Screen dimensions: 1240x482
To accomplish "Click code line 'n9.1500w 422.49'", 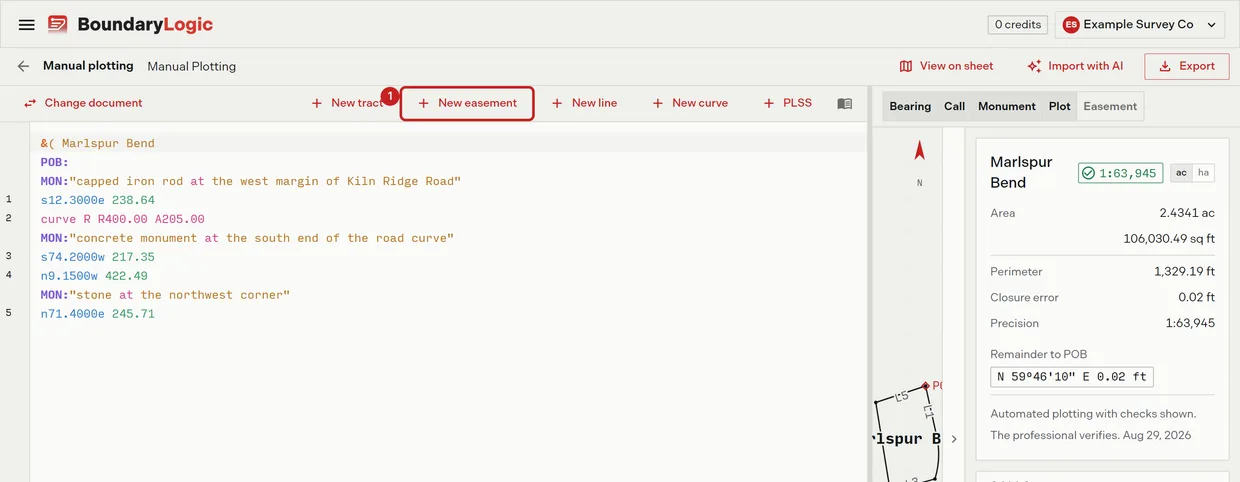I will pyautogui.click(x=94, y=276).
